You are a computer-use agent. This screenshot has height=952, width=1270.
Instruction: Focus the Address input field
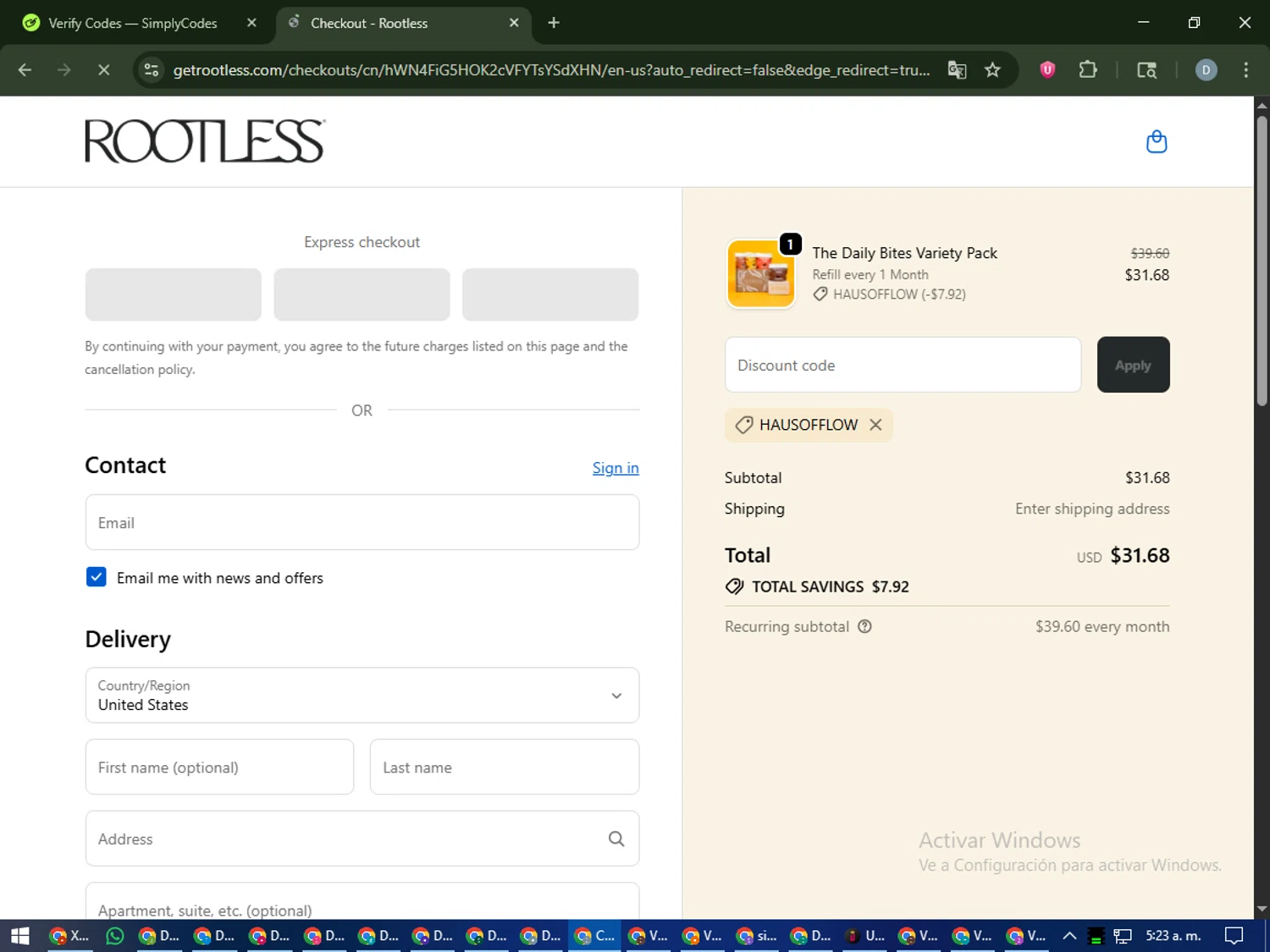click(362, 839)
